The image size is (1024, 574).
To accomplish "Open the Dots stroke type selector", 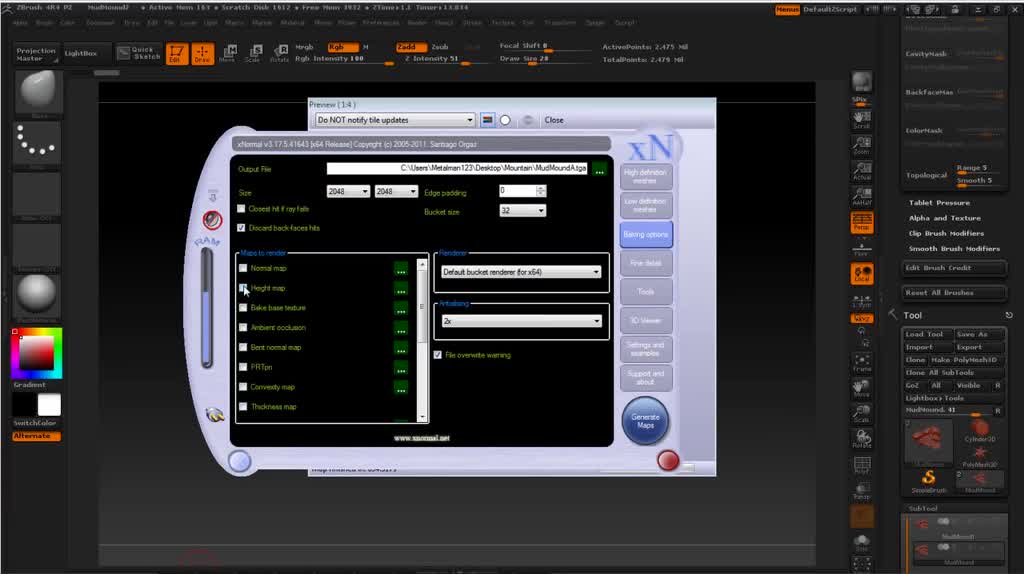I will [x=37, y=142].
